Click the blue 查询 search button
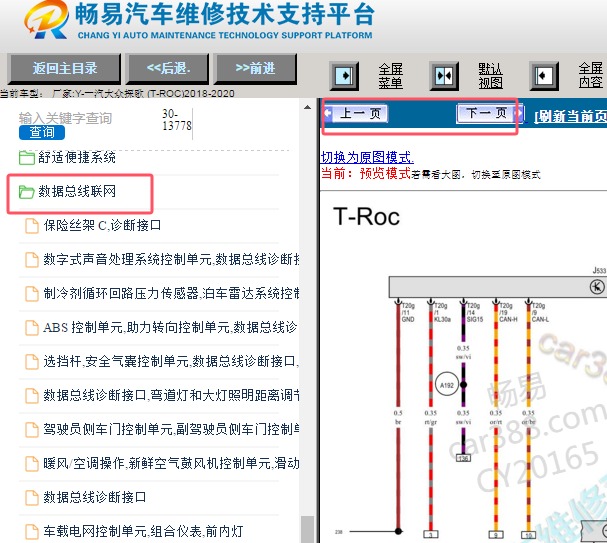607x543 pixels. tap(42, 132)
